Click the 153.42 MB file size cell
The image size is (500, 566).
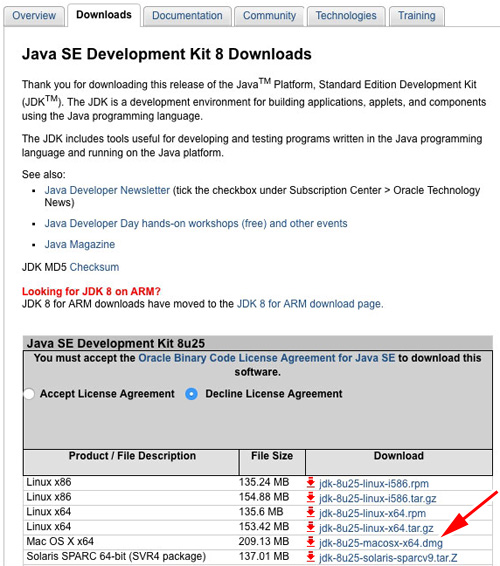pos(264,527)
